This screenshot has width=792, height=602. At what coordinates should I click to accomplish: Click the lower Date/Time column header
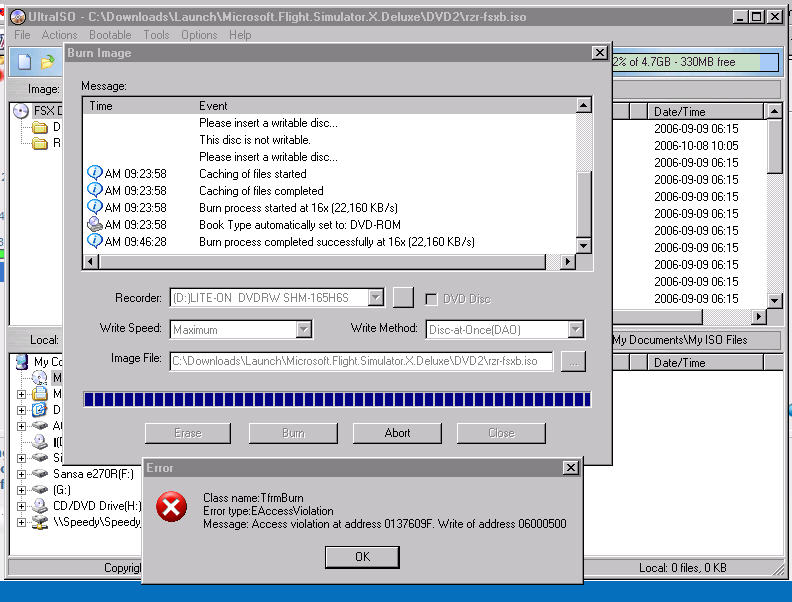[705, 362]
